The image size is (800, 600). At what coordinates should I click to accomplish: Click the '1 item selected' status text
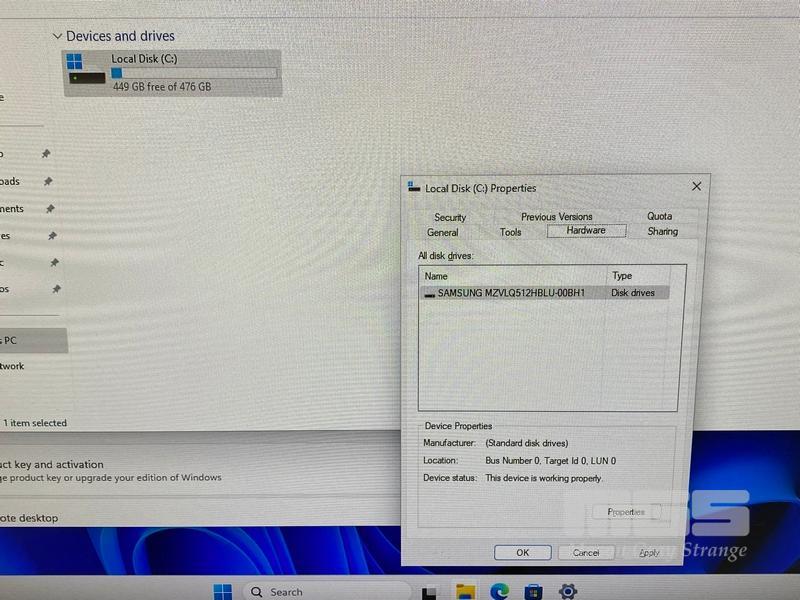point(35,423)
